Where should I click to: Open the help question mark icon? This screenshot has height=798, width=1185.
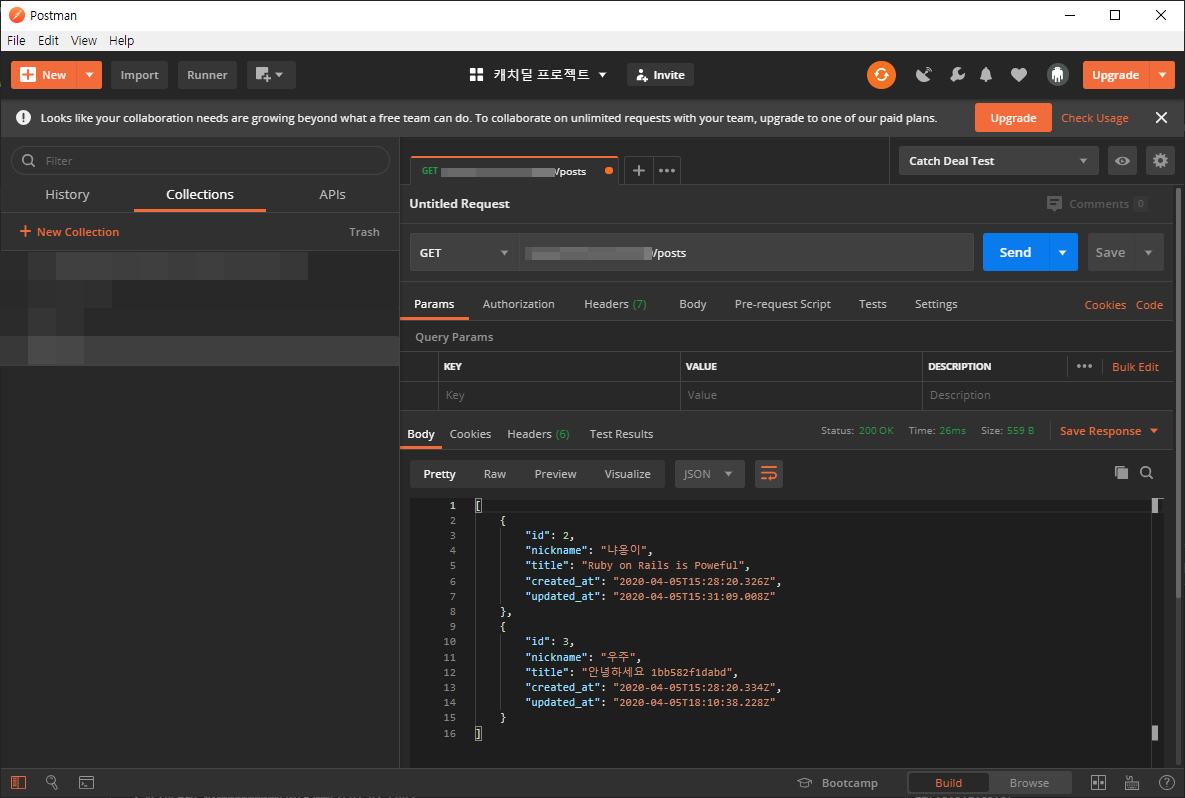(1166, 782)
